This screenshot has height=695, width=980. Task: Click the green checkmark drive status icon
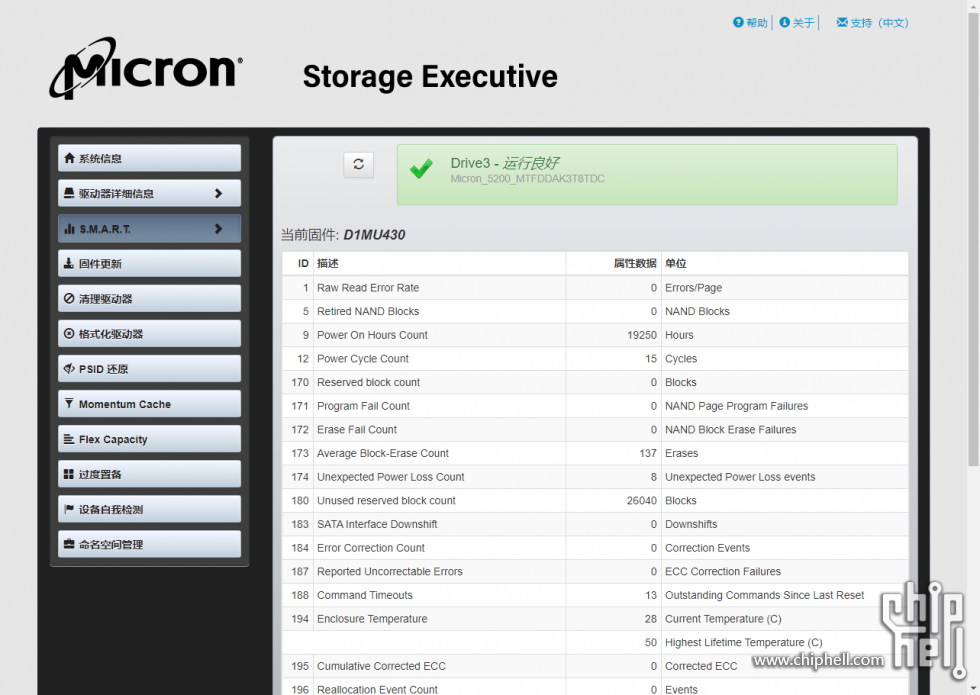pyautogui.click(x=421, y=169)
